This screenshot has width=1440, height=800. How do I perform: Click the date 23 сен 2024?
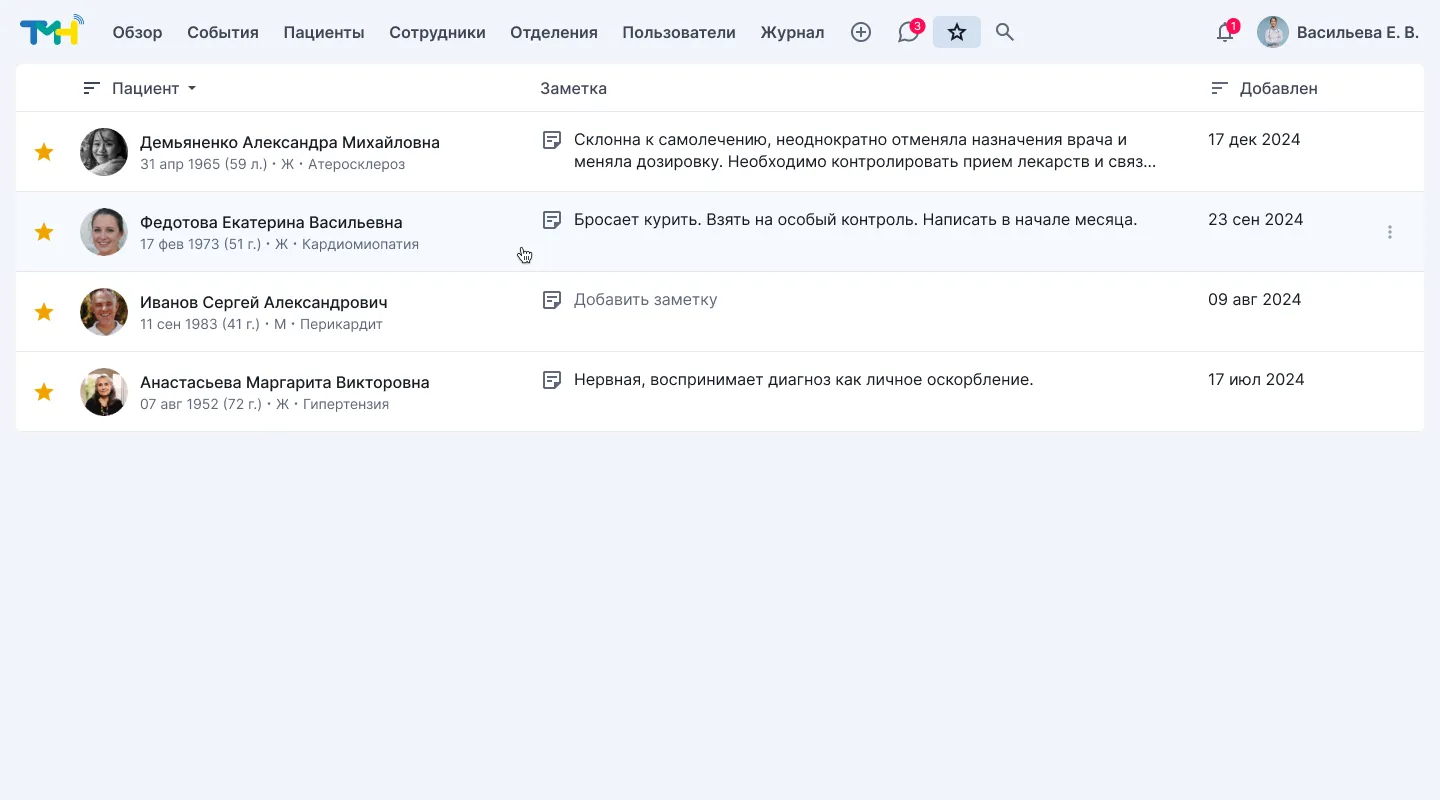(1256, 220)
